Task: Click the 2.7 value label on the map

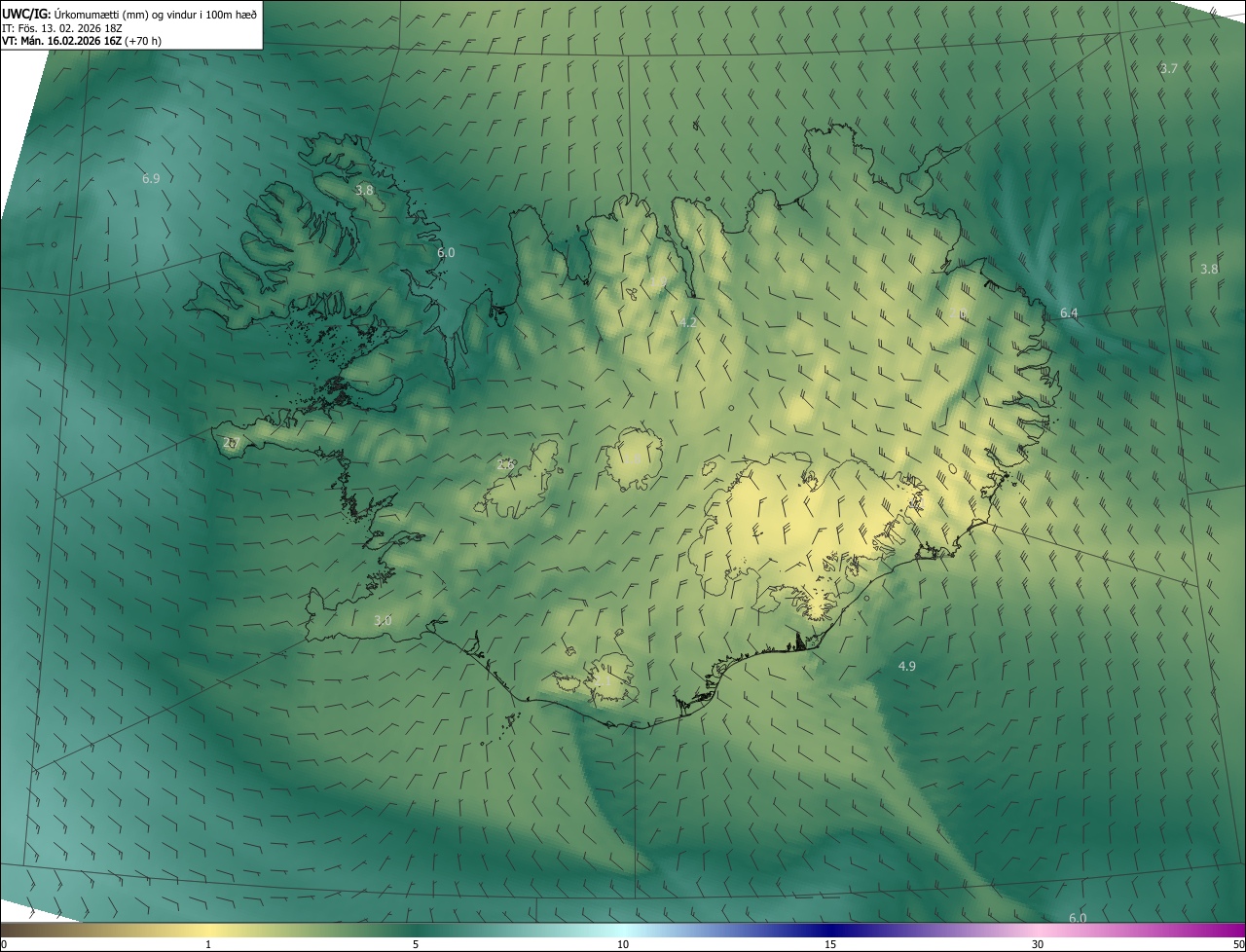Action: click(231, 442)
